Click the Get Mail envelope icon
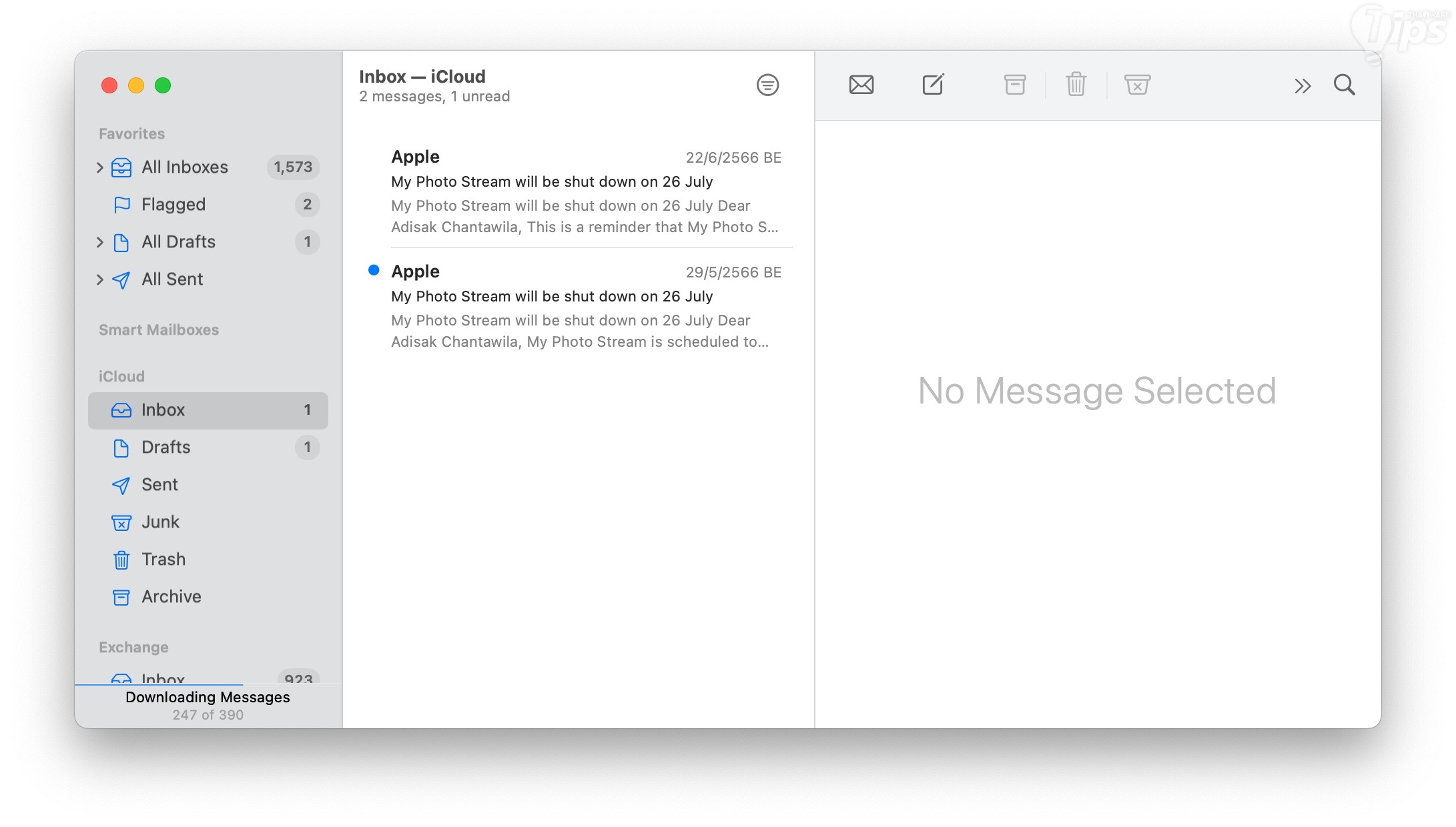The height and width of the screenshot is (827, 1456). [x=861, y=85]
